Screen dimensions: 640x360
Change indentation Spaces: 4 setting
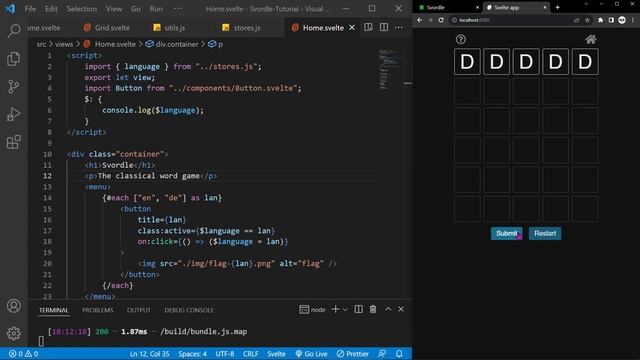click(x=192, y=354)
